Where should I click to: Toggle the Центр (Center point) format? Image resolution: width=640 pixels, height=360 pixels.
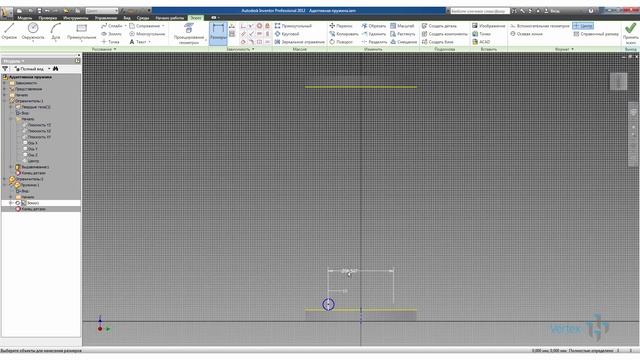pos(583,26)
